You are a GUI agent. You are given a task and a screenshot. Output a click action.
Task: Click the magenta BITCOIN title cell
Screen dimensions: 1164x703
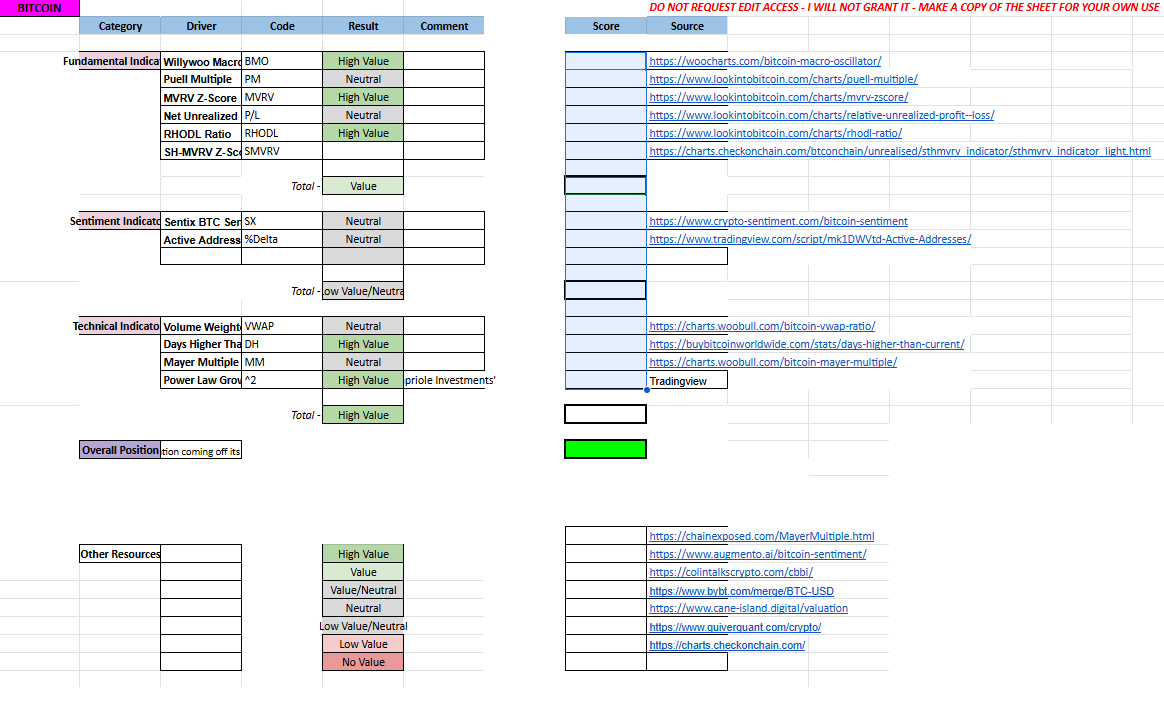[40, 8]
